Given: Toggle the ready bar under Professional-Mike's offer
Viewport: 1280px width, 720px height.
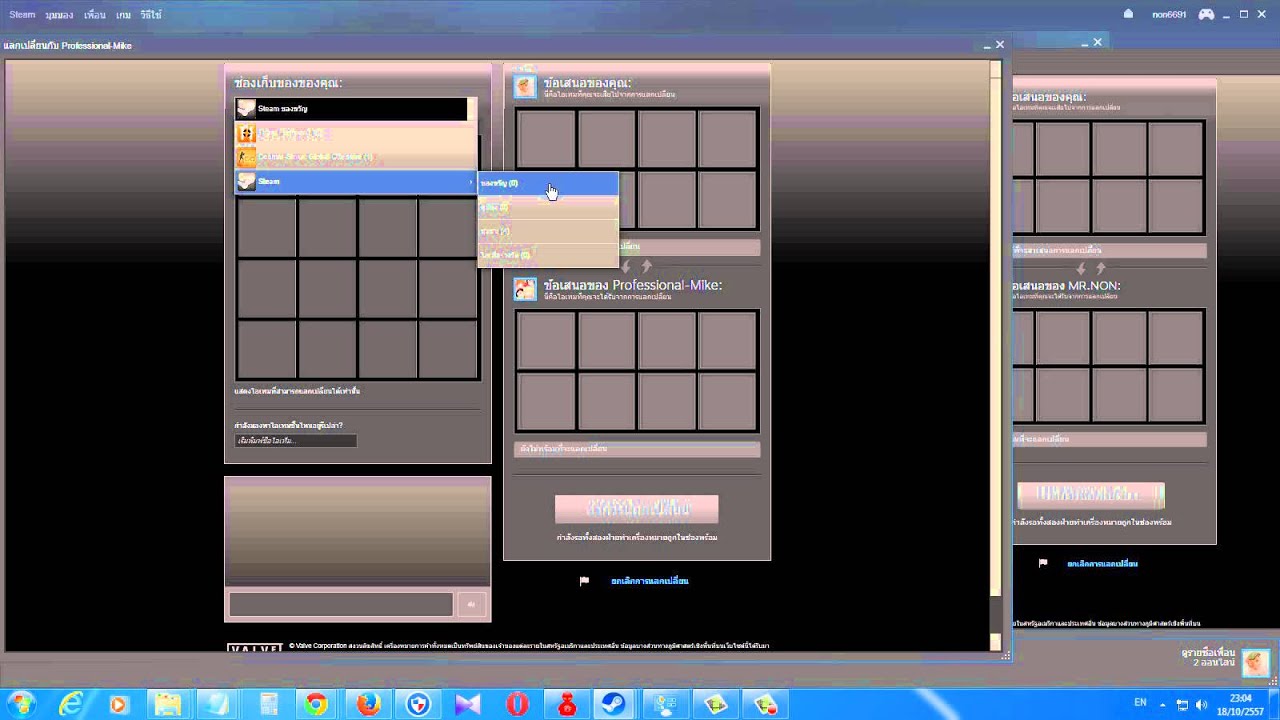Looking at the screenshot, I should coord(637,449).
